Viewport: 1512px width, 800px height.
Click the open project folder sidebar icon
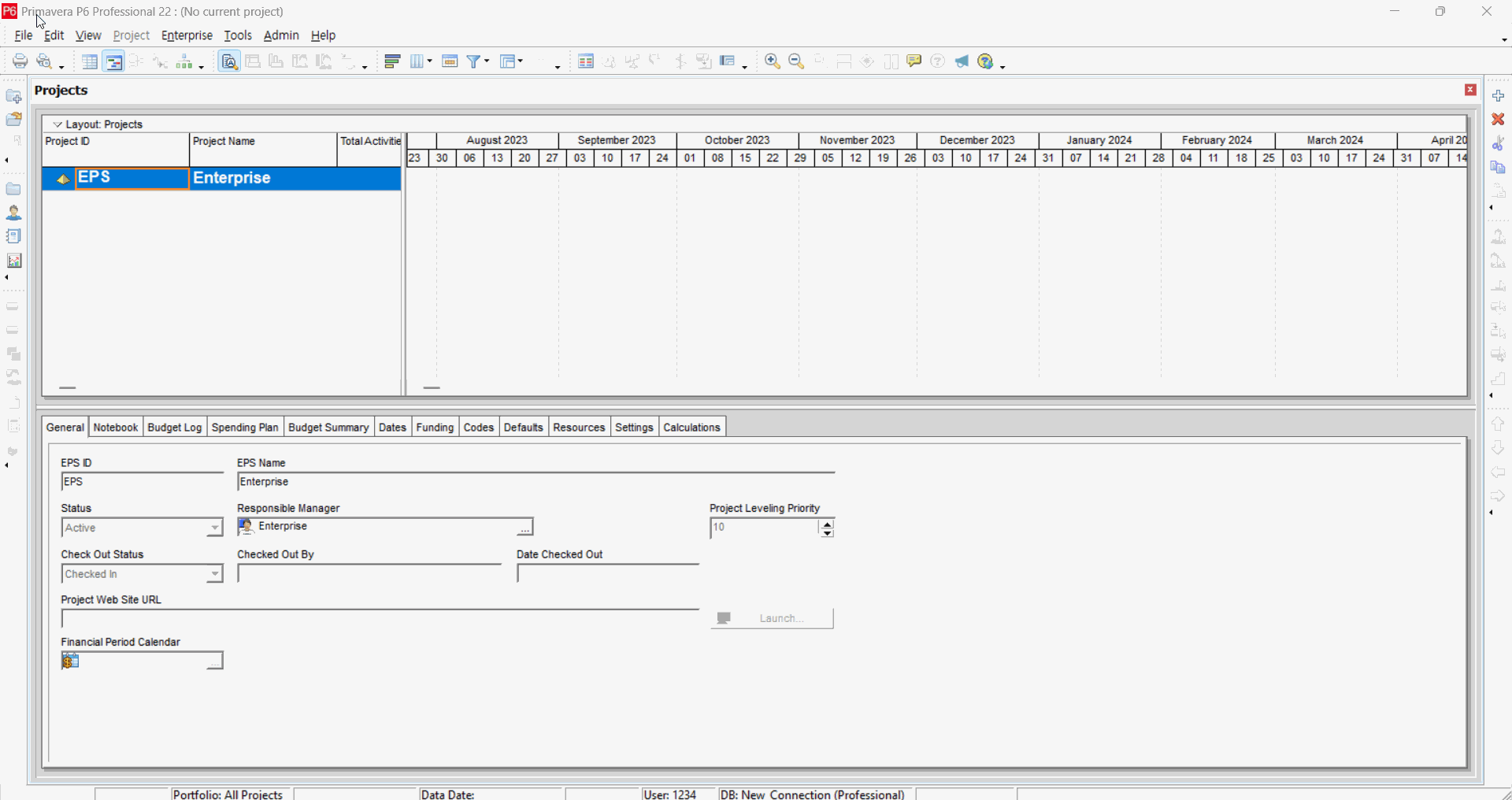click(13, 120)
